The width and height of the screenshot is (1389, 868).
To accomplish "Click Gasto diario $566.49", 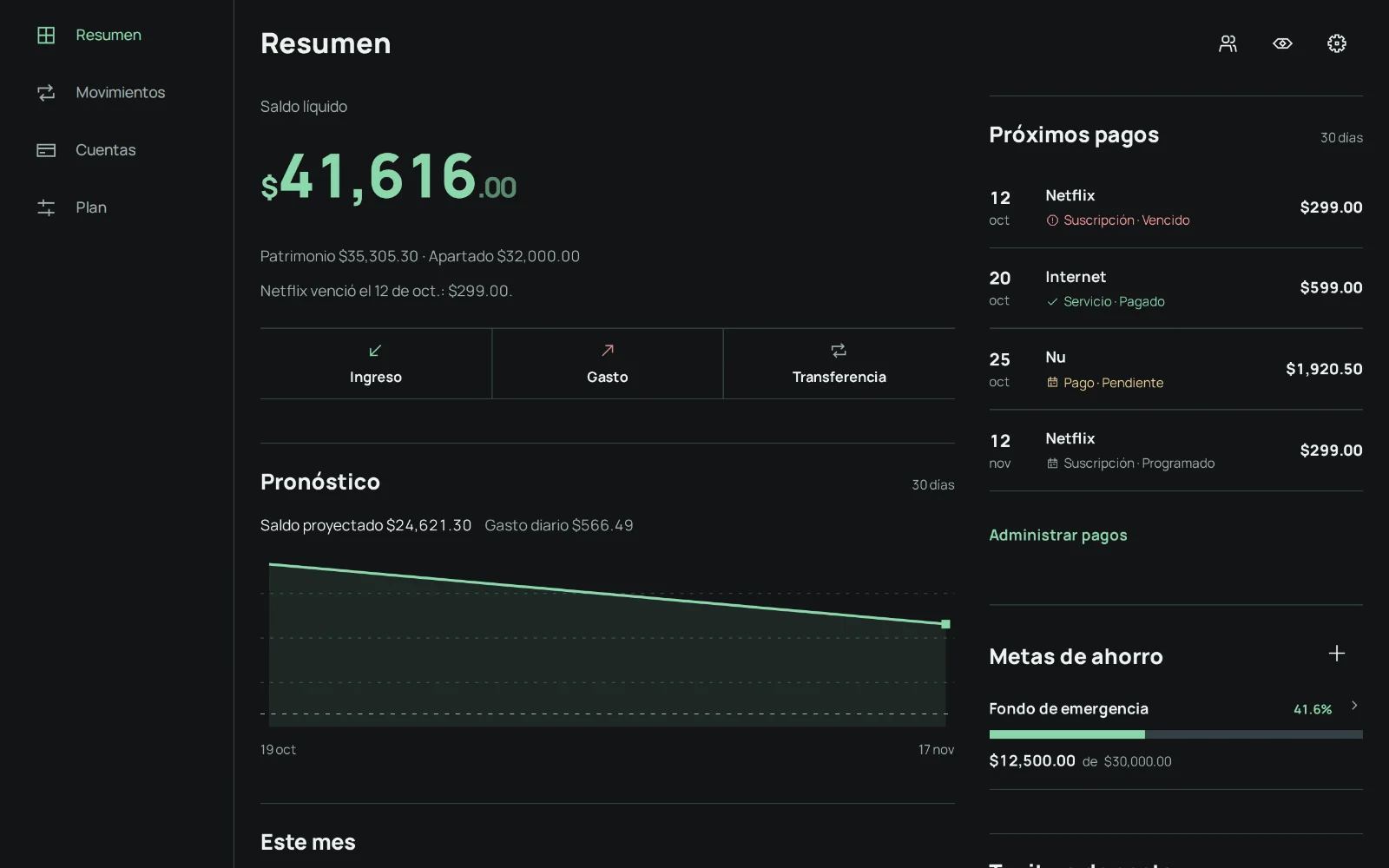I will [559, 525].
